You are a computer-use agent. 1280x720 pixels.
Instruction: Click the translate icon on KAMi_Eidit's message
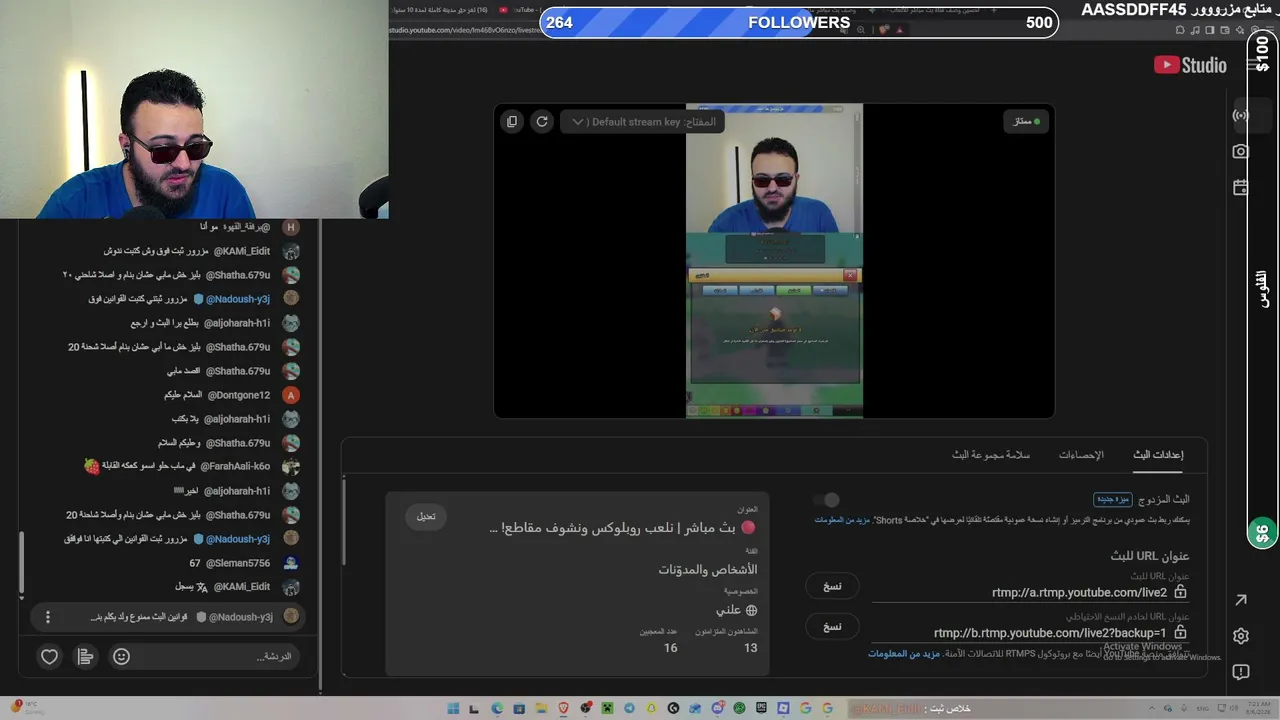pyautogui.click(x=201, y=587)
